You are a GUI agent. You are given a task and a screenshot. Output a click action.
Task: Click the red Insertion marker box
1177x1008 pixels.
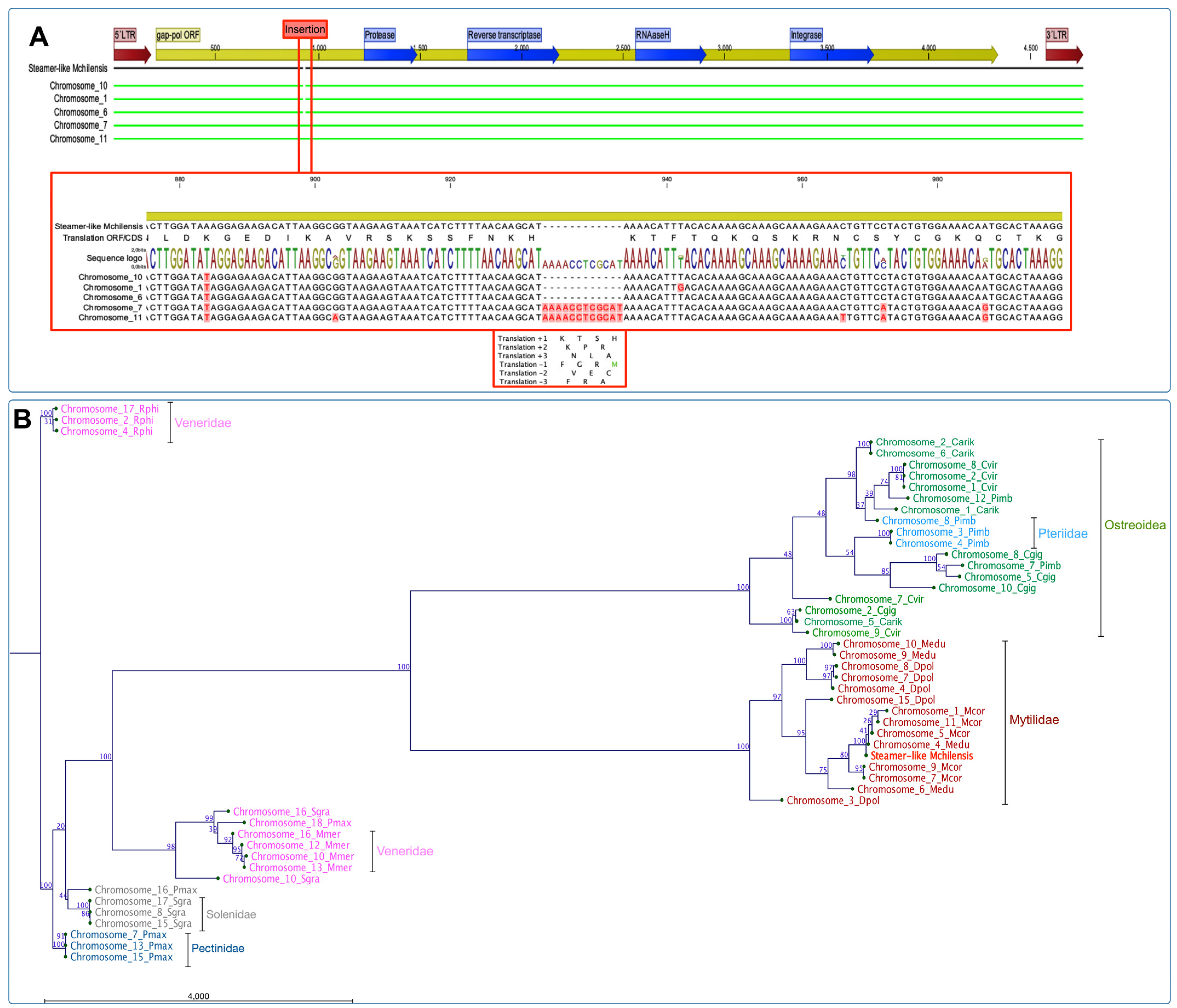point(304,30)
